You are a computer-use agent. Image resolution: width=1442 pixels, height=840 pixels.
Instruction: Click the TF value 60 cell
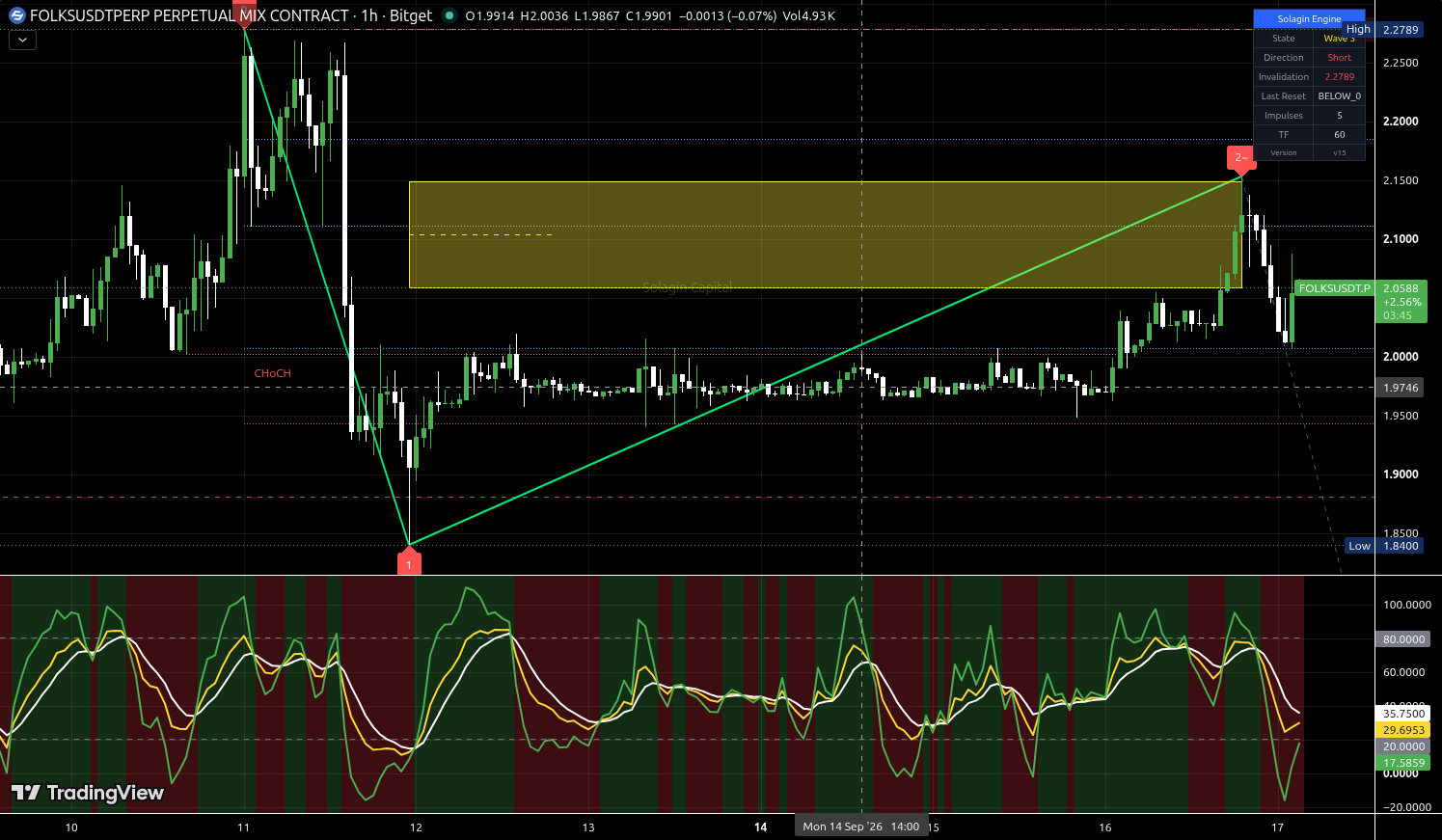(x=1339, y=135)
